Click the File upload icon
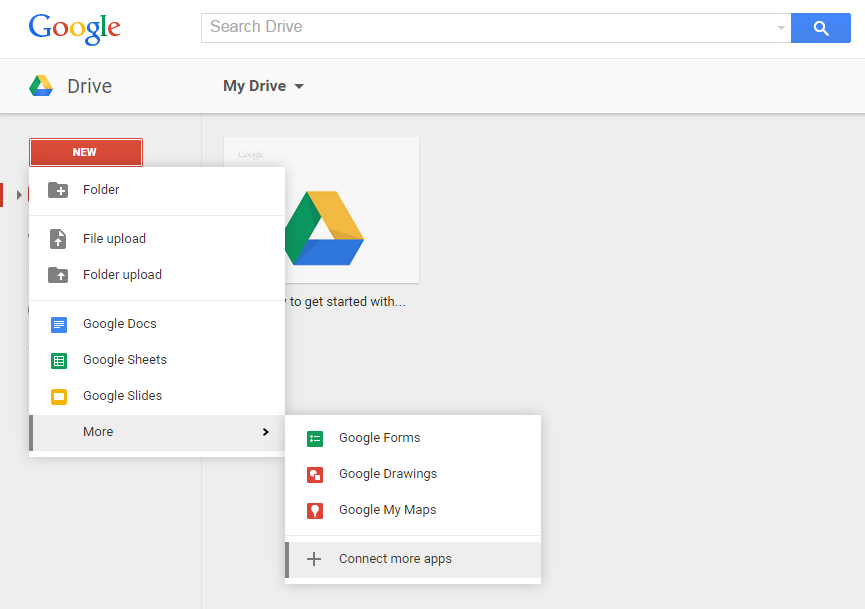Viewport: 865px width, 609px height. [58, 239]
